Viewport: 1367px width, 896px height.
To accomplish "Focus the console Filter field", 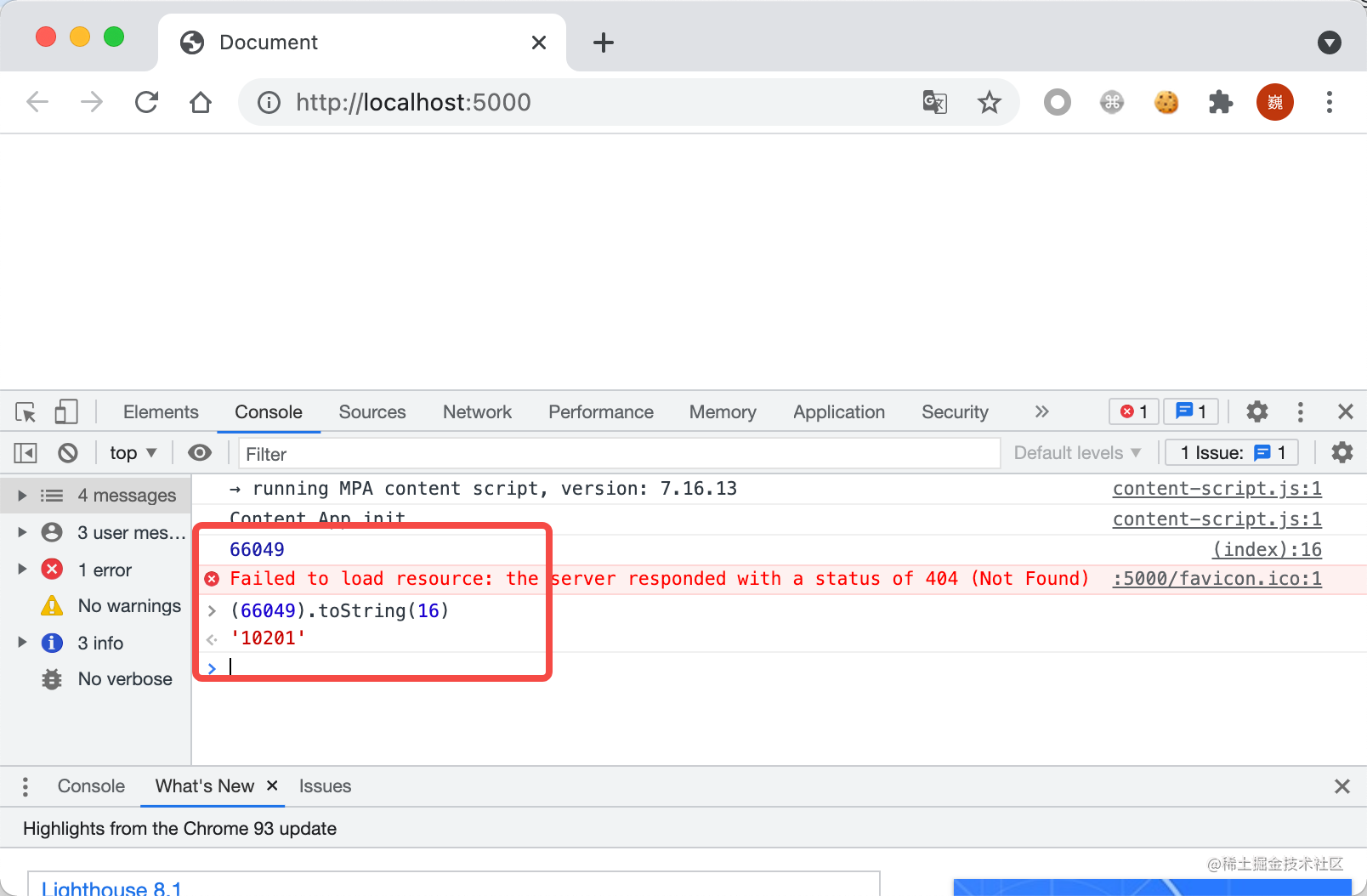I will (x=619, y=454).
